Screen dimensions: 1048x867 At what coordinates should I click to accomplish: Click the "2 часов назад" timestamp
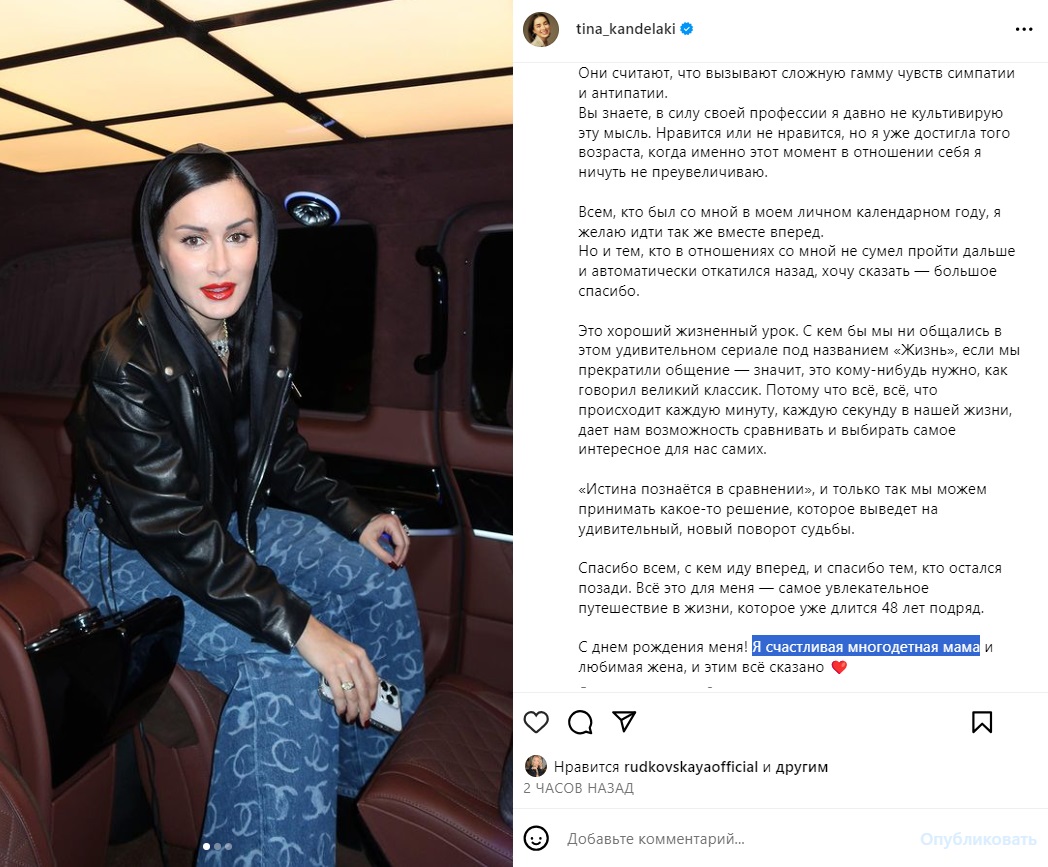(578, 788)
